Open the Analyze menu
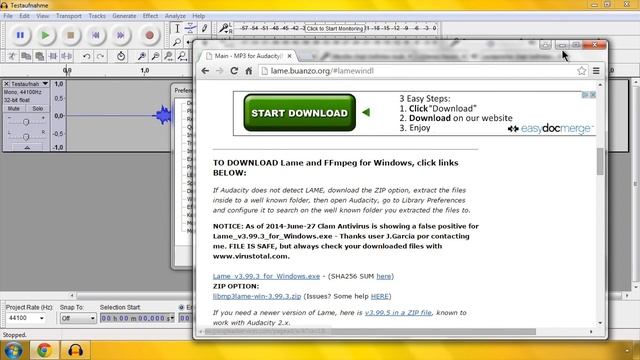This screenshot has height=360, width=640. coord(175,16)
